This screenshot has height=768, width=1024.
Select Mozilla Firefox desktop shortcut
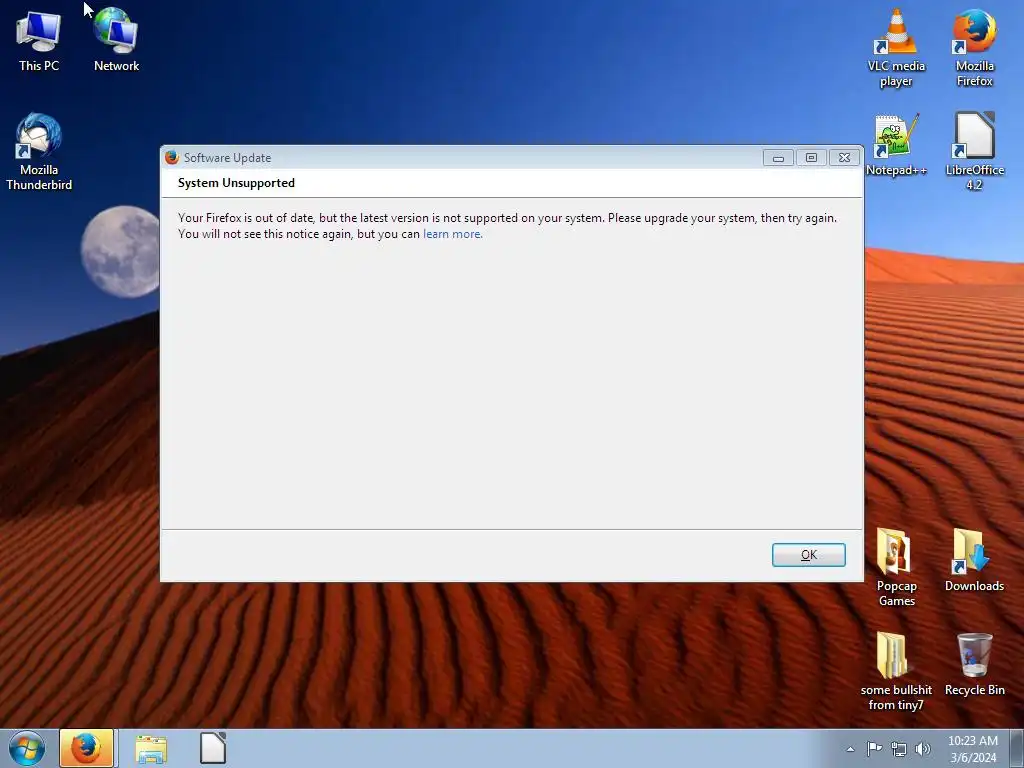974,48
